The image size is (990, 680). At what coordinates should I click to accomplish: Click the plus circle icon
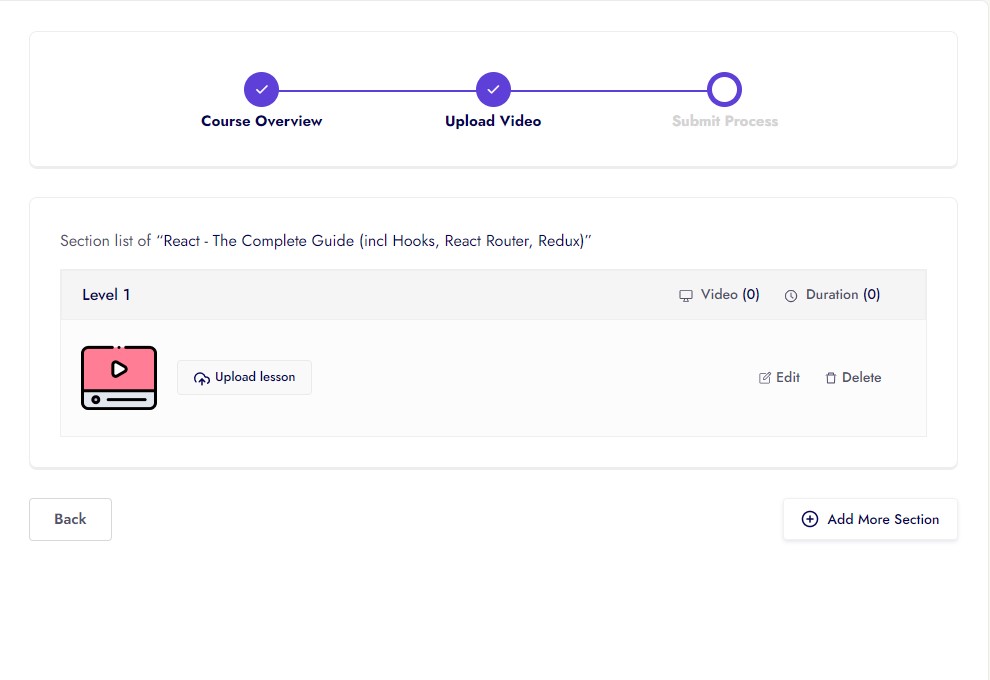pos(810,519)
